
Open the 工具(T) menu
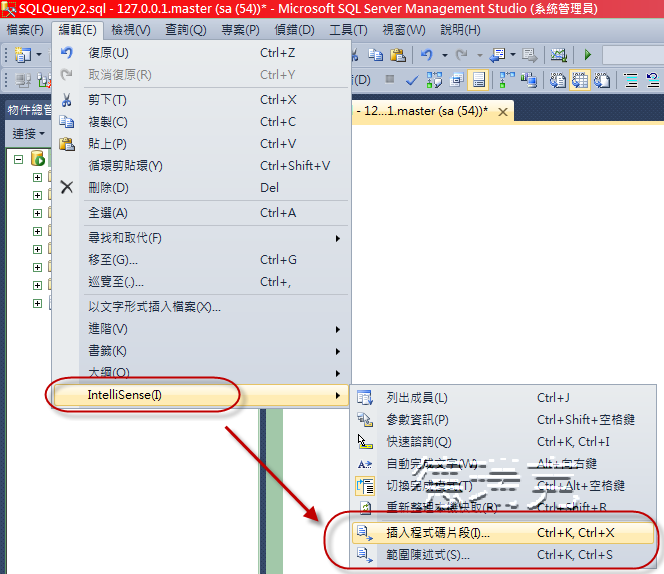coord(349,30)
